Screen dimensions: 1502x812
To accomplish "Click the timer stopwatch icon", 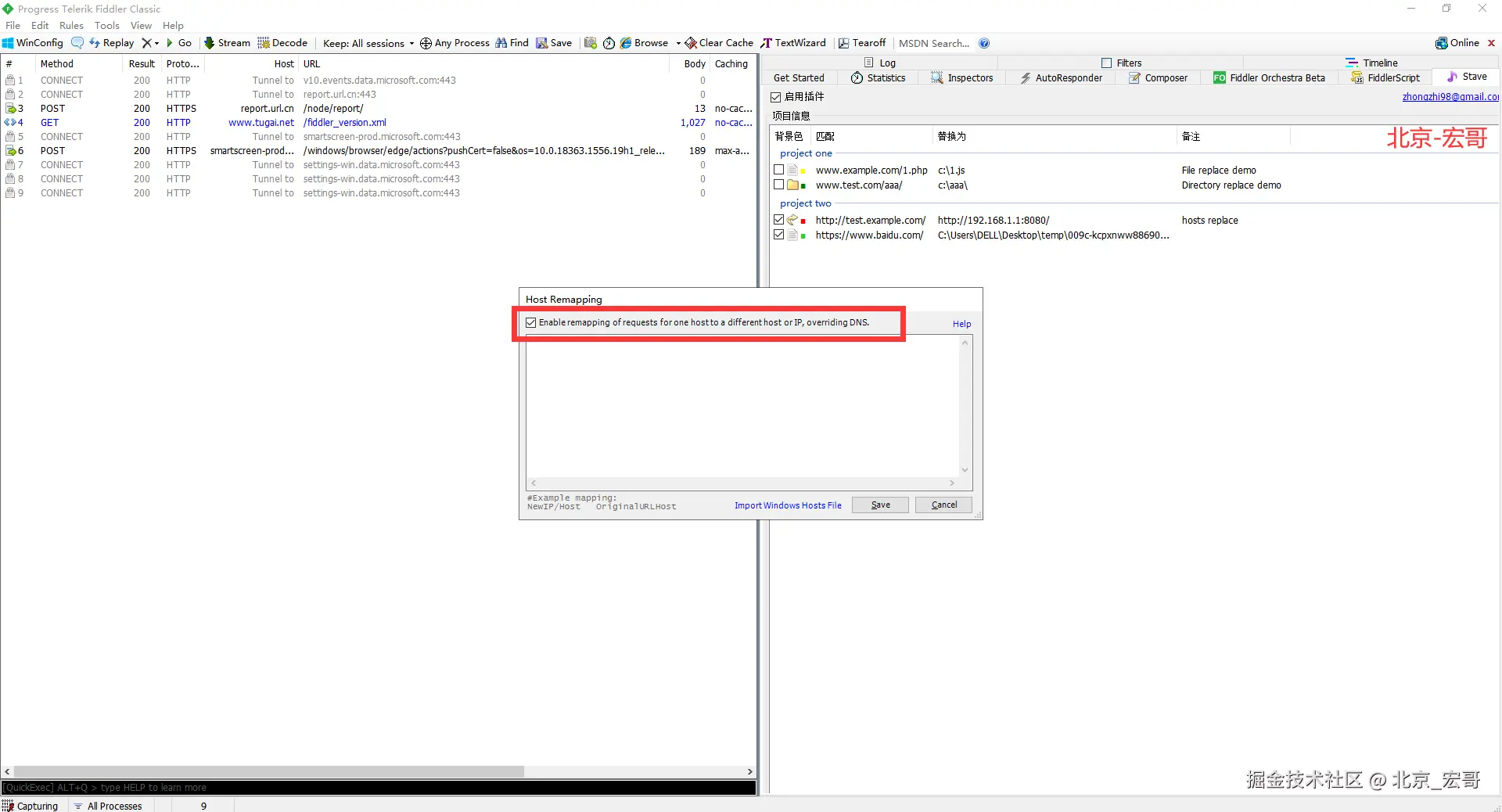I will [609, 43].
